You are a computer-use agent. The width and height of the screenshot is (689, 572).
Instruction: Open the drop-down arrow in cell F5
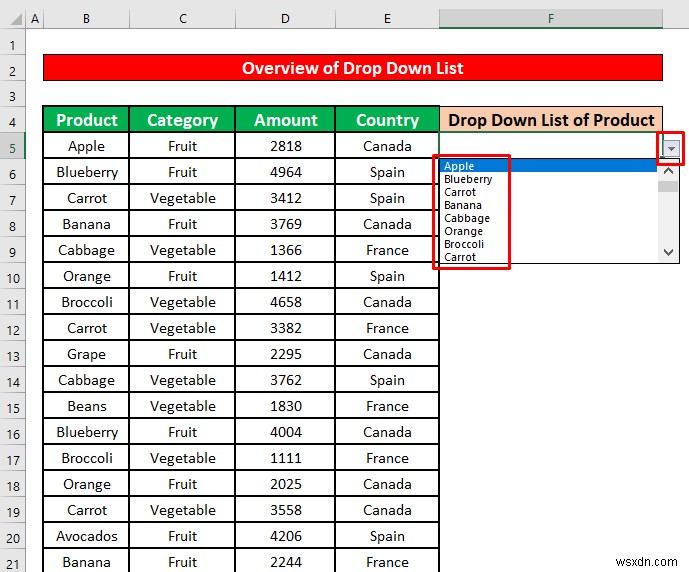pyautogui.click(x=671, y=148)
